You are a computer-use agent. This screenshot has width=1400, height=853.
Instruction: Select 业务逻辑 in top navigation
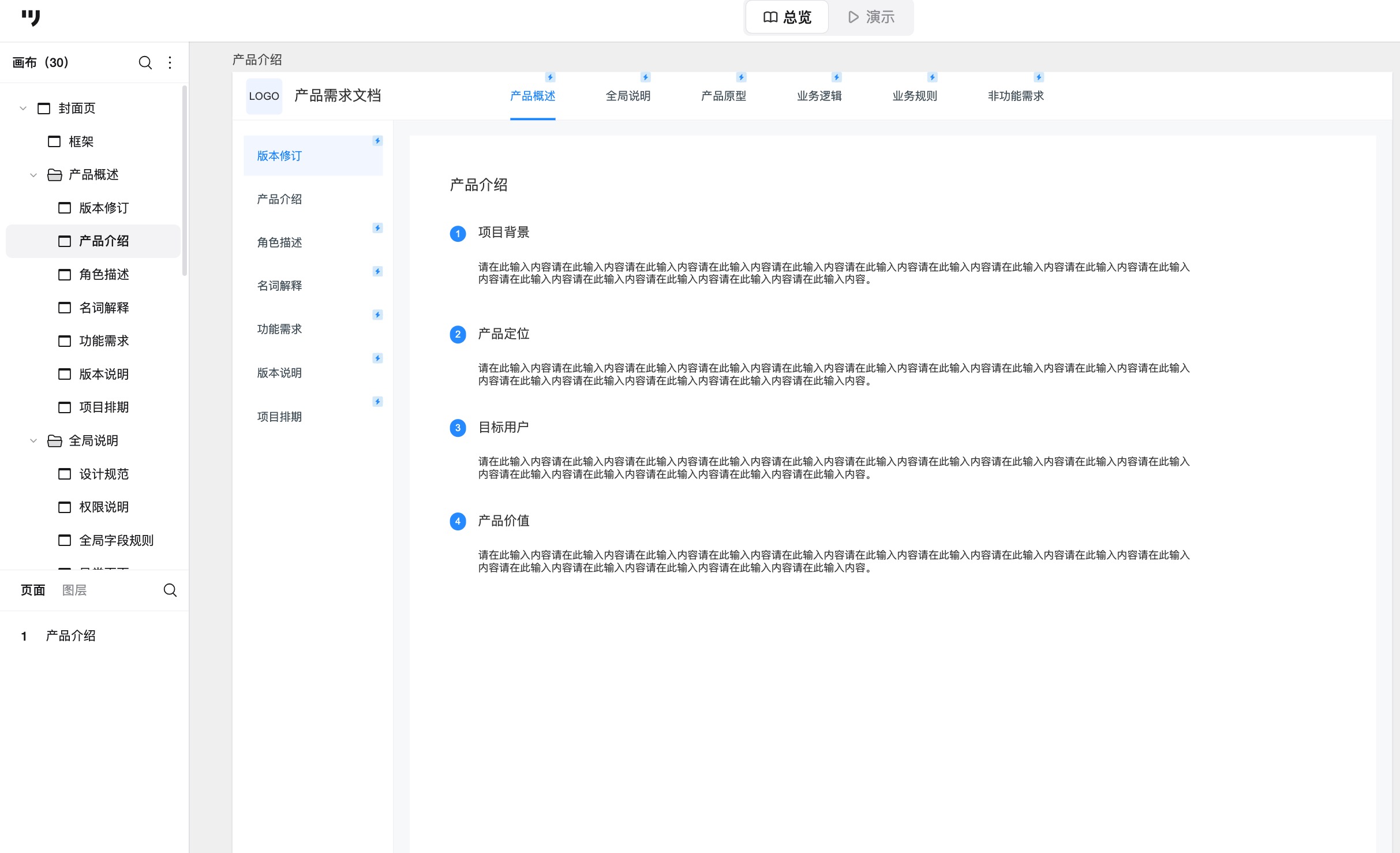click(x=819, y=96)
